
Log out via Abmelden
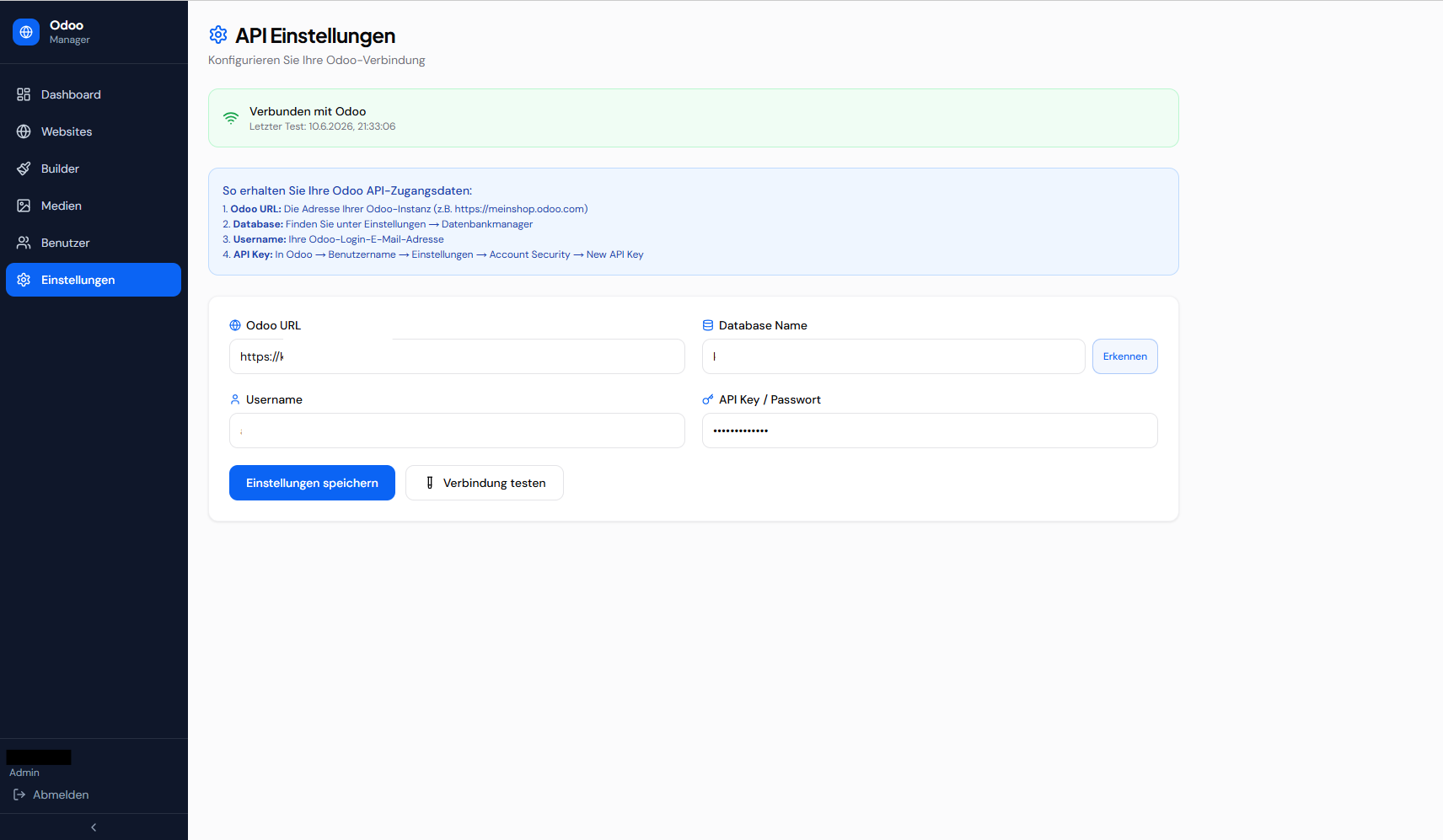51,795
